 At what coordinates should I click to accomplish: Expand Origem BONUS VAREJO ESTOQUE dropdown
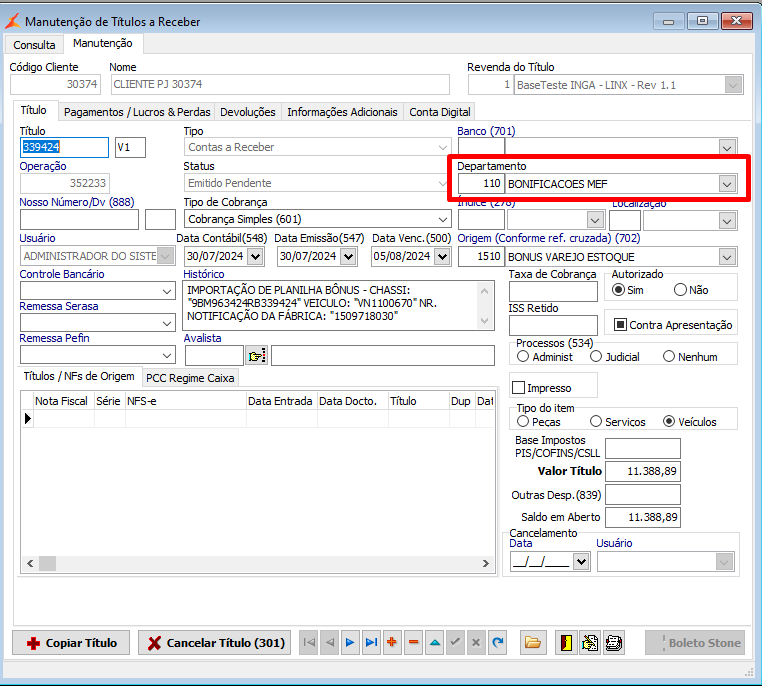727,257
